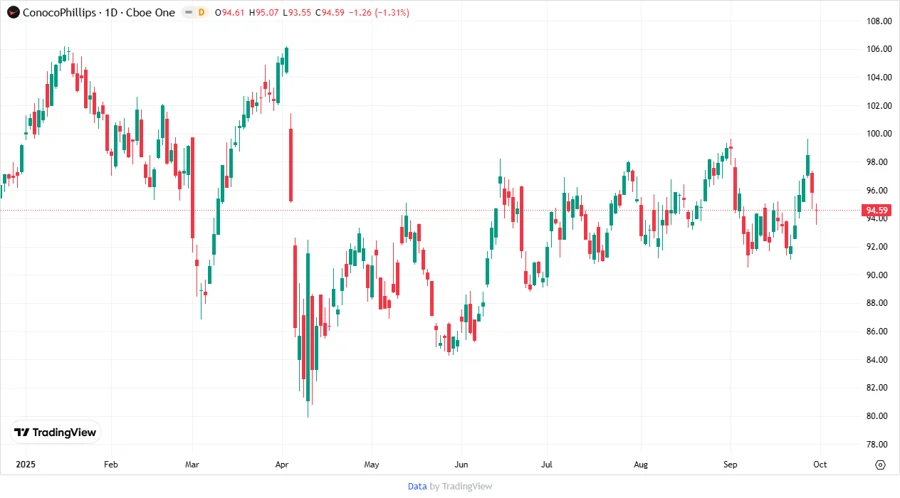This screenshot has height=498, width=900.
Task: Click the TradingView logo badge
Action: 56,432
